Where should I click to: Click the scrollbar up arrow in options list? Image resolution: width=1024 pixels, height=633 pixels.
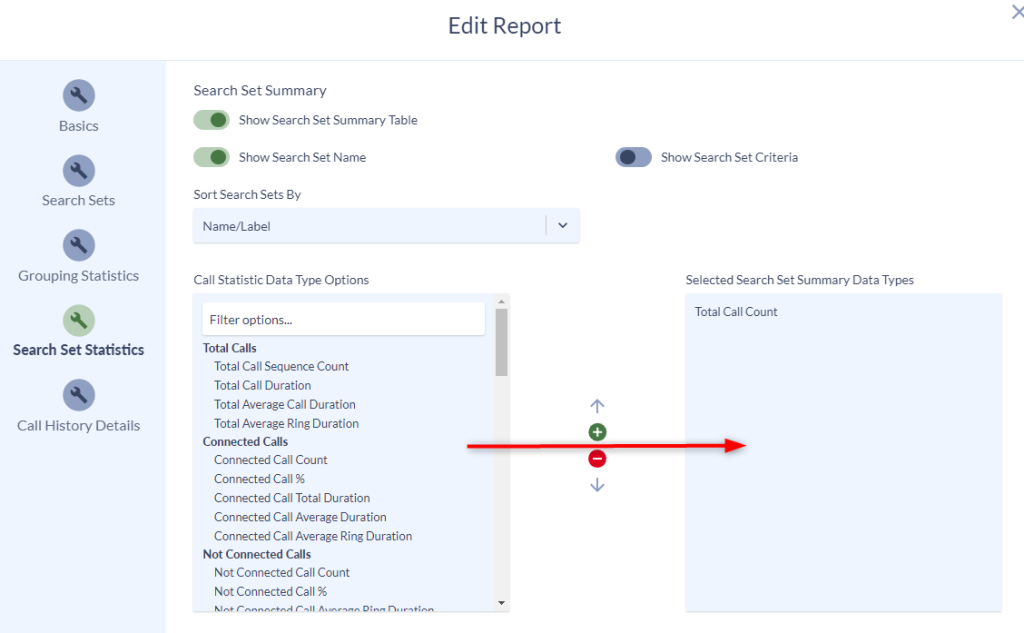pos(502,302)
